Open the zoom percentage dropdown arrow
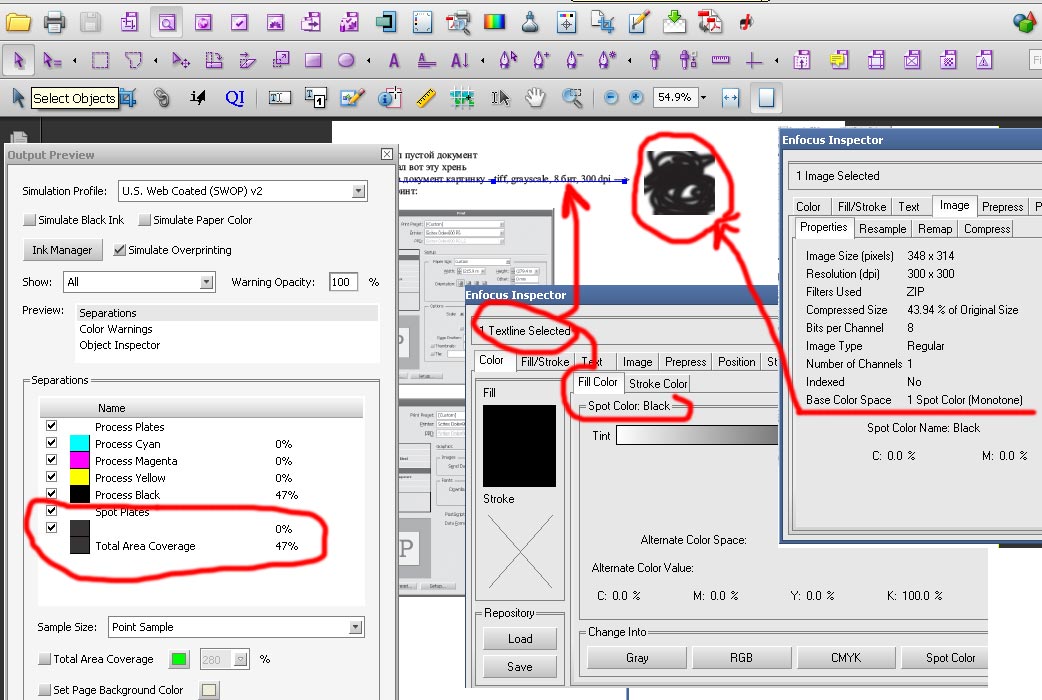This screenshot has height=700, width=1042. click(704, 98)
